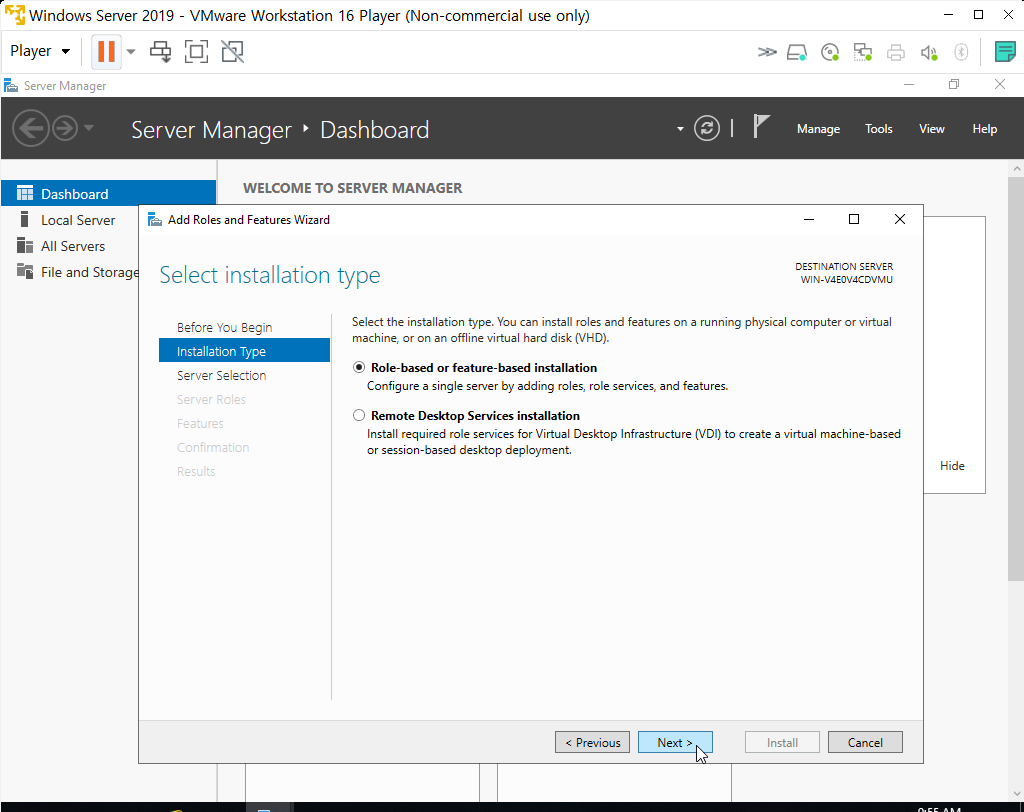
Task: Open the View menu
Action: (x=931, y=129)
